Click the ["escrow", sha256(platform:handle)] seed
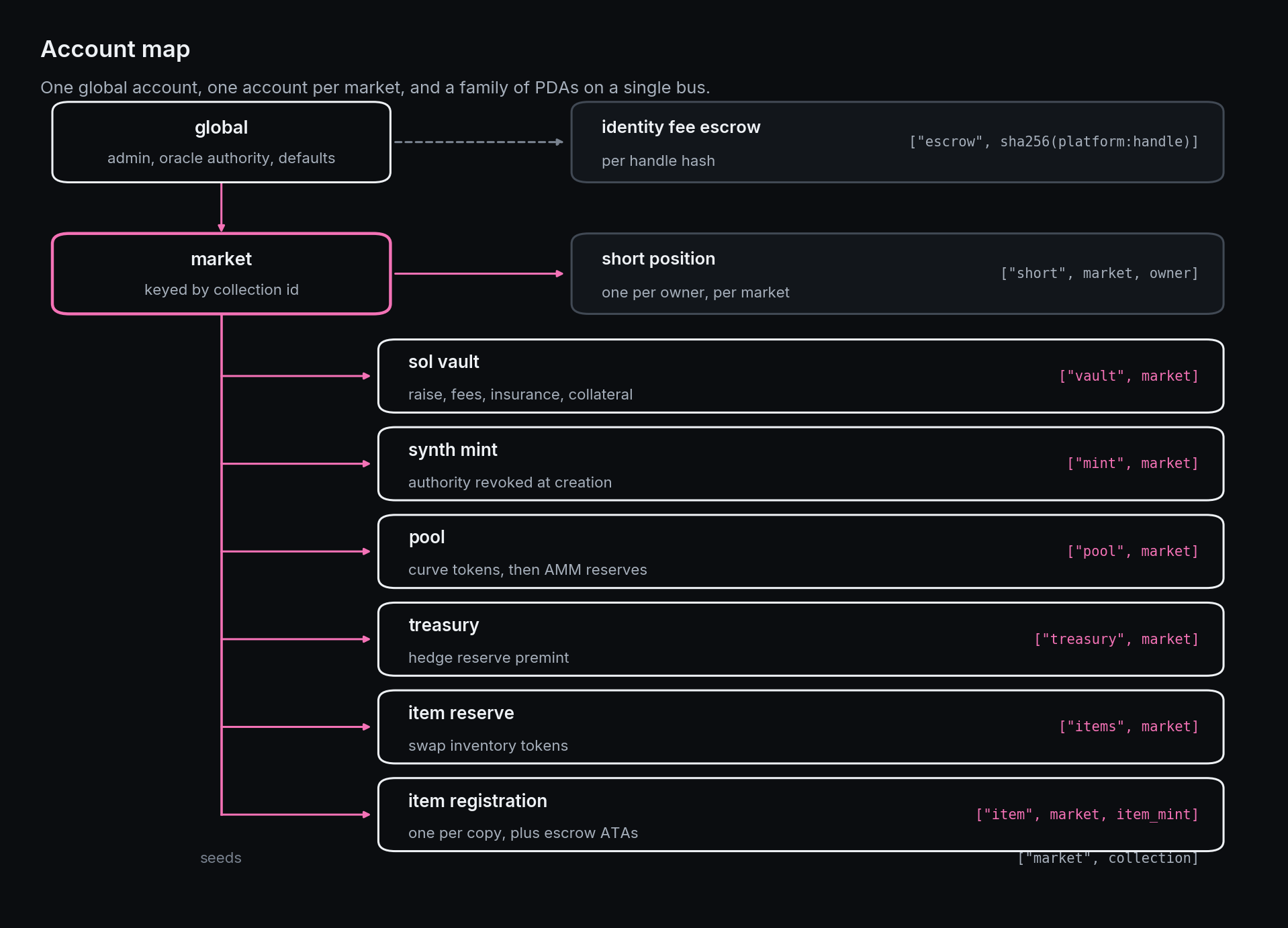 1054,142
